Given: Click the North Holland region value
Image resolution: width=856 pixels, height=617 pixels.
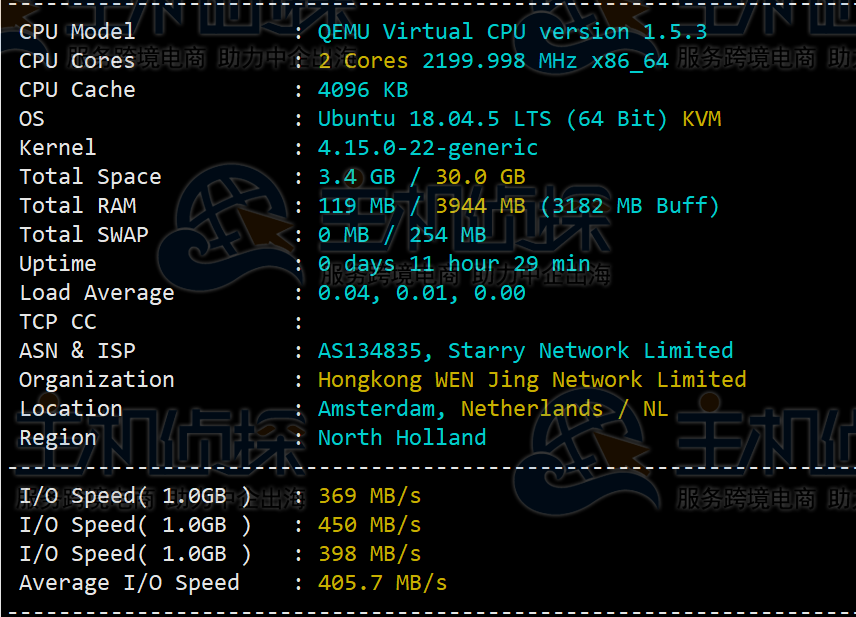Looking at the screenshot, I should (x=401, y=437).
